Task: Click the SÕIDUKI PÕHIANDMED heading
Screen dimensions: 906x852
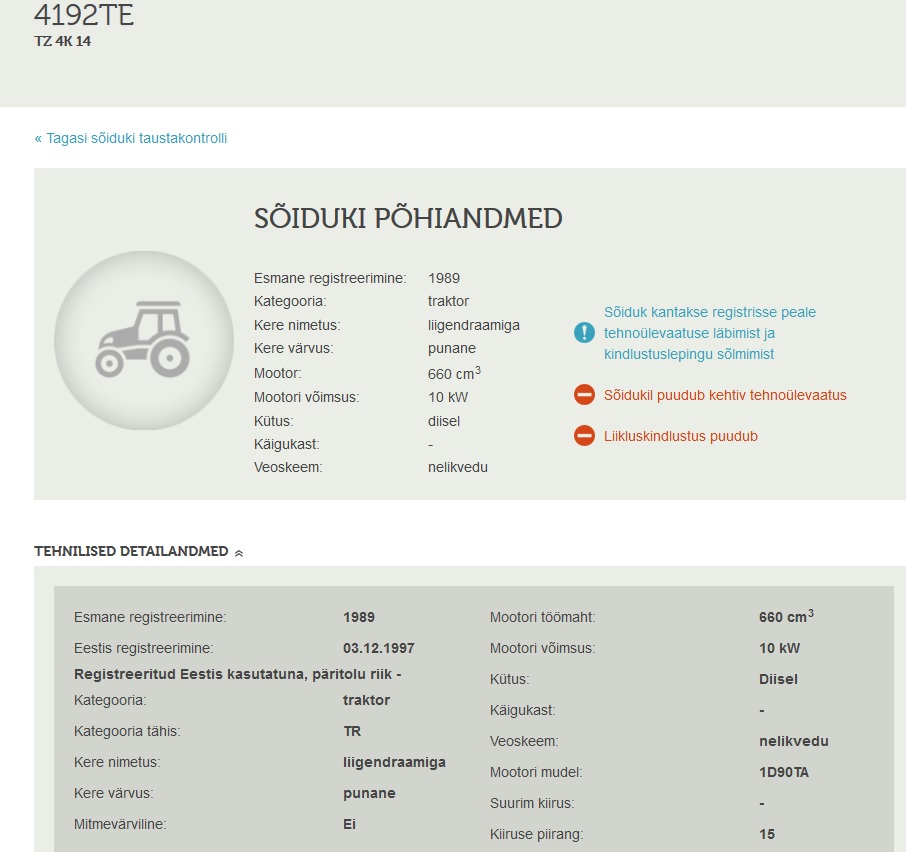Action: 408,218
